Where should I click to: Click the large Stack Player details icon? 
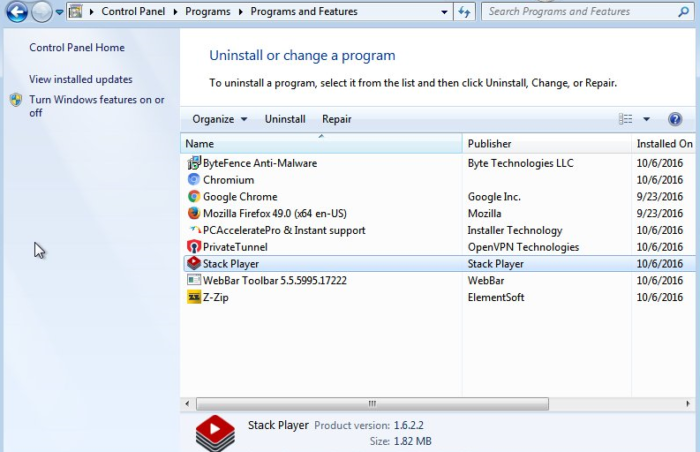point(215,432)
